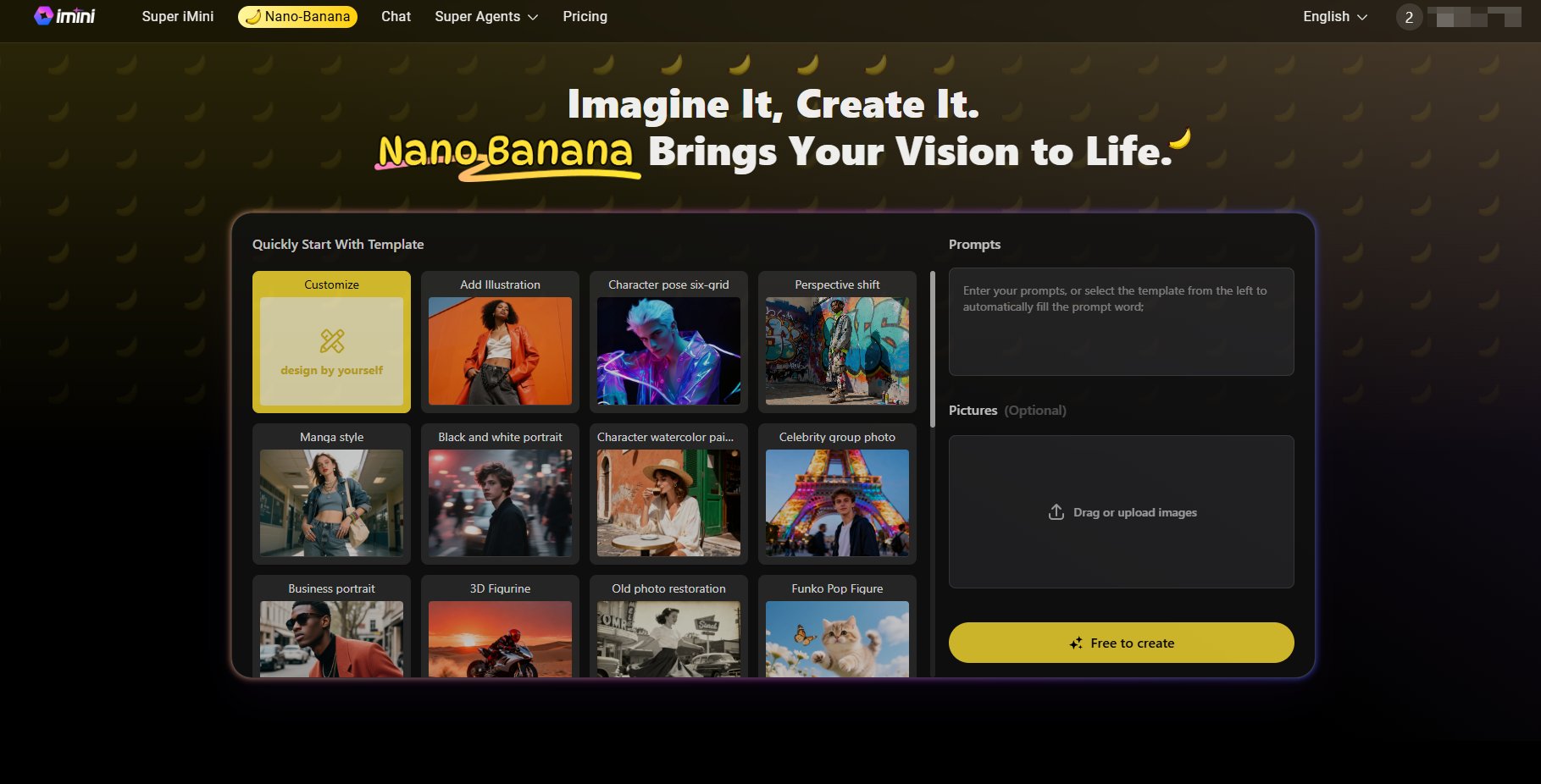Viewport: 1541px width, 784px height.
Task: Choose the Manga style template
Action: (331, 494)
